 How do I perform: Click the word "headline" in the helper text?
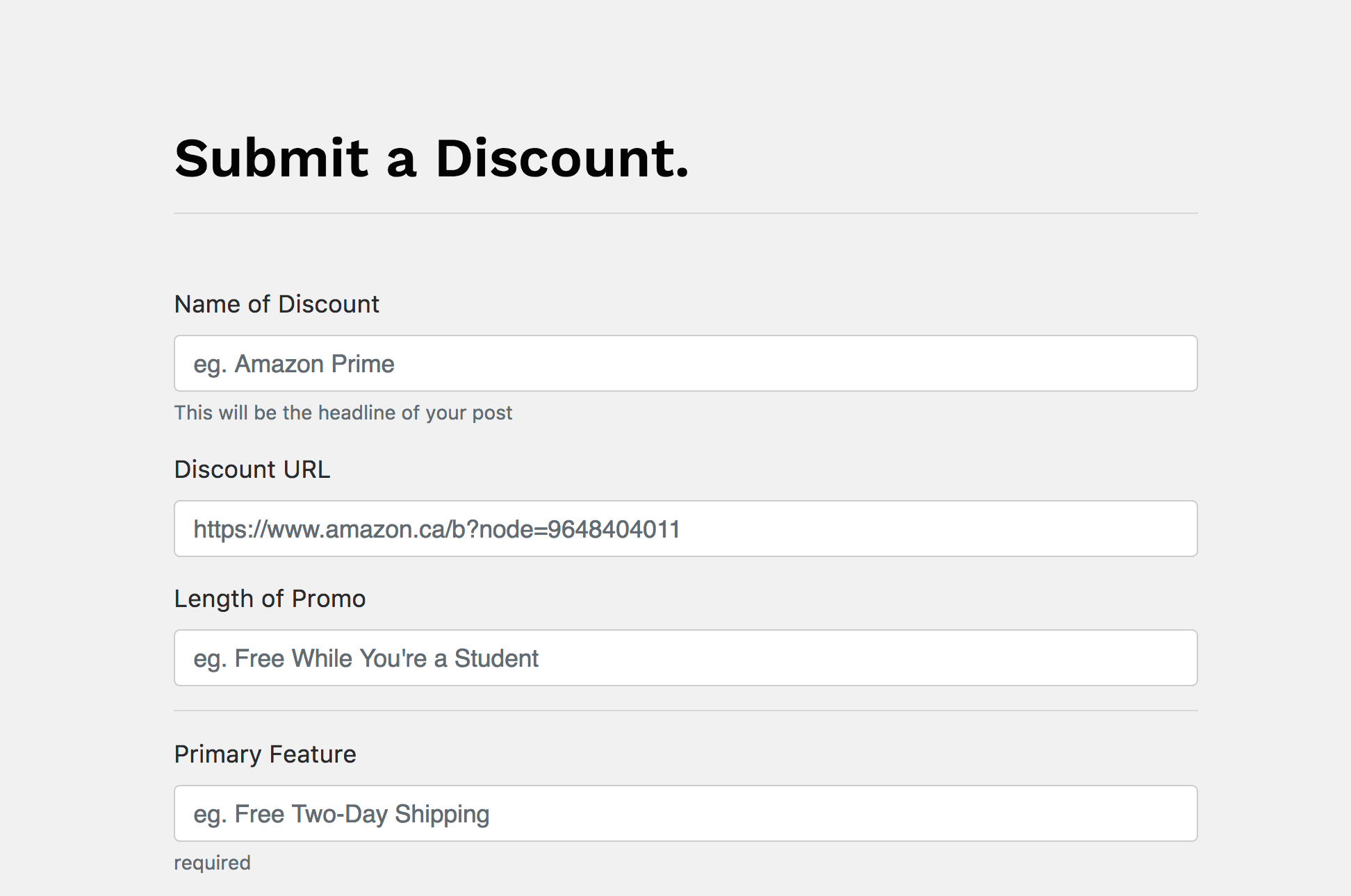pyautogui.click(x=357, y=413)
